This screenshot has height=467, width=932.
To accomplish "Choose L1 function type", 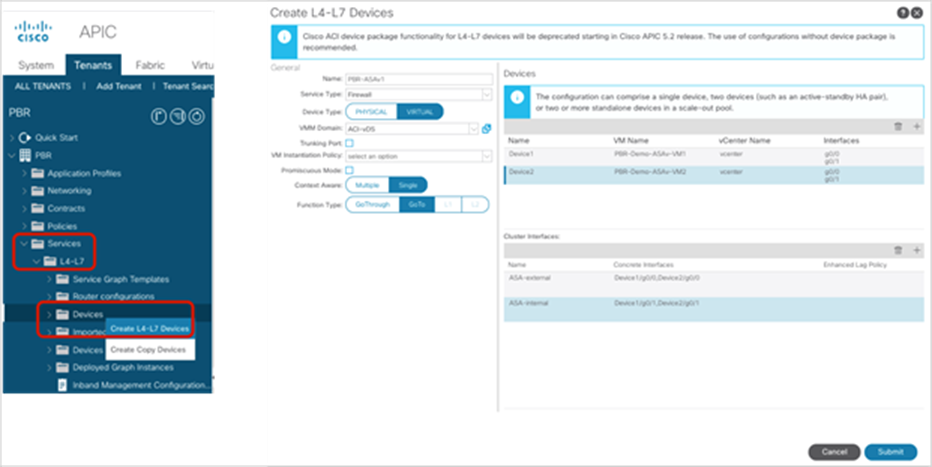I will coord(448,204).
